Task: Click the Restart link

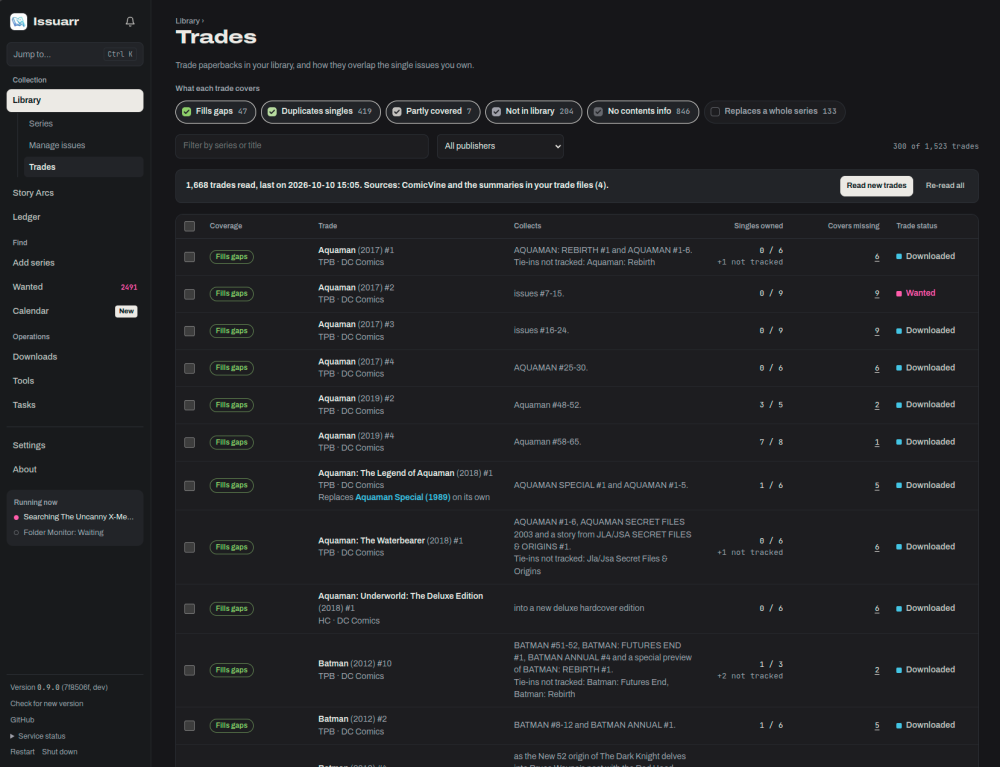Action: (22, 752)
